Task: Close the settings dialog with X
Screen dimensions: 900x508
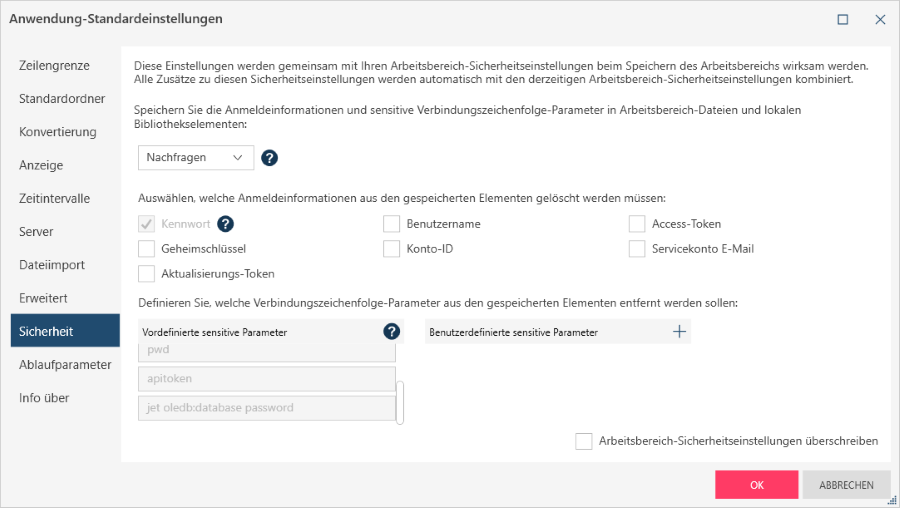Action: point(880,19)
